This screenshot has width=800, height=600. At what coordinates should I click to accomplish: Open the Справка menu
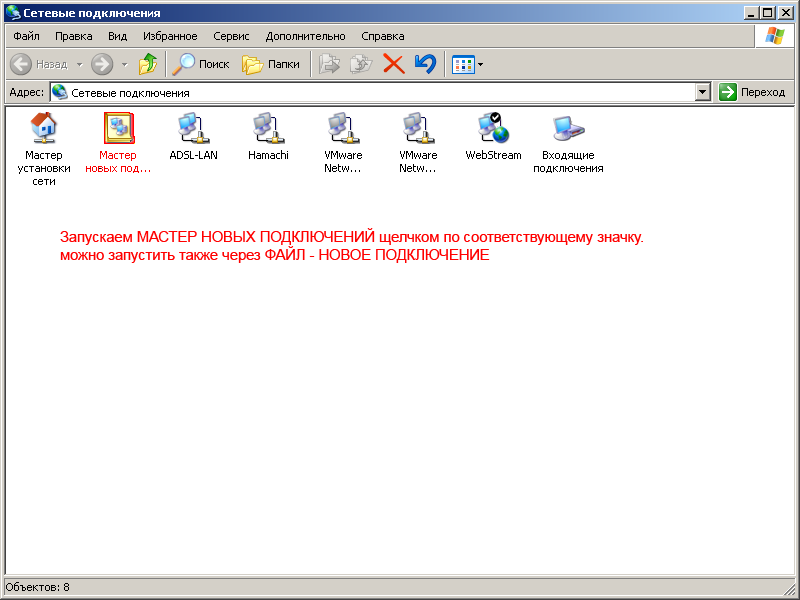[383, 36]
